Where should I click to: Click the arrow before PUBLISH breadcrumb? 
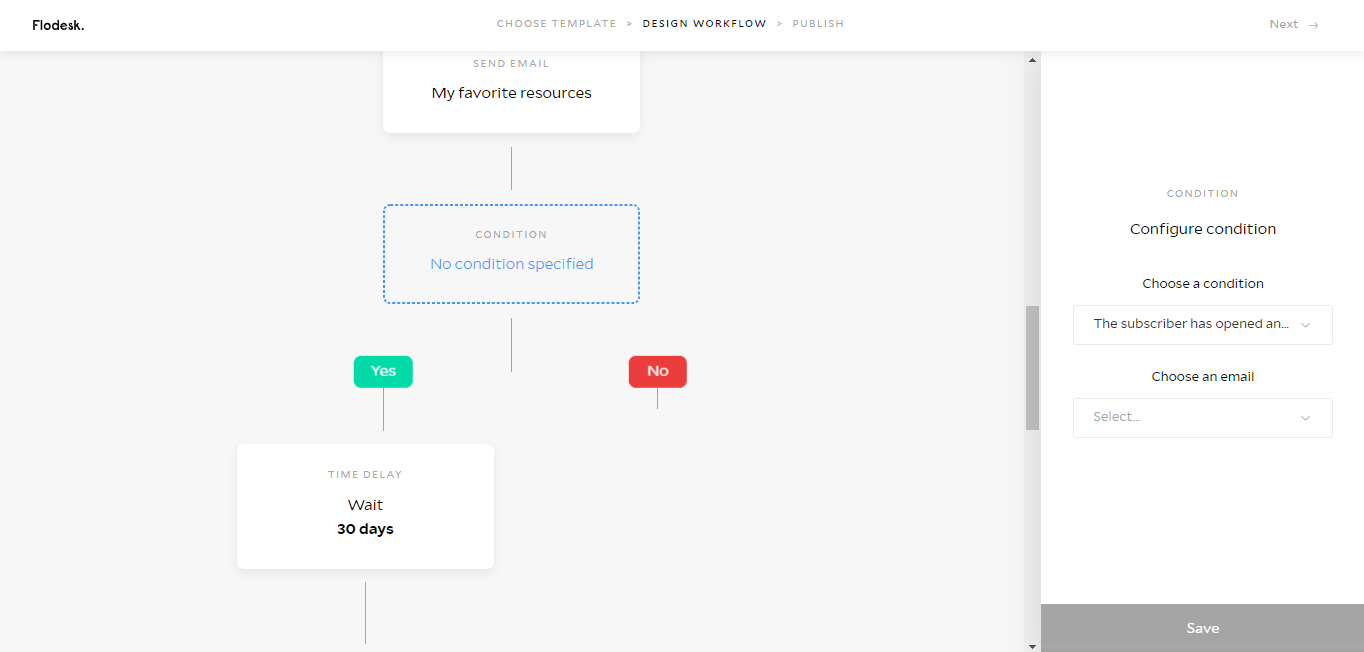(x=779, y=23)
